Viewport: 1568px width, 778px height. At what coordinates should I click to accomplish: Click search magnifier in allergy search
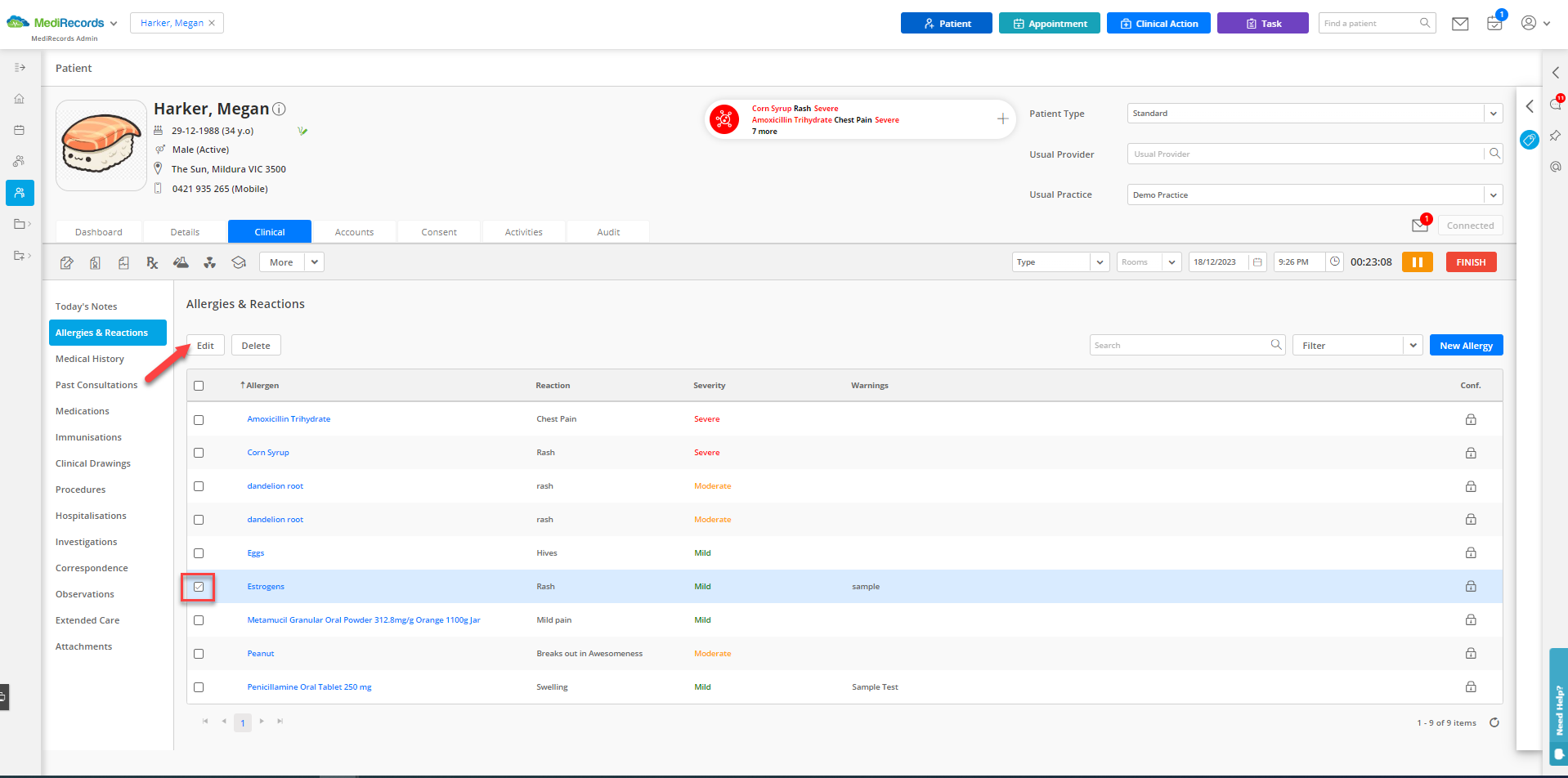click(1275, 345)
